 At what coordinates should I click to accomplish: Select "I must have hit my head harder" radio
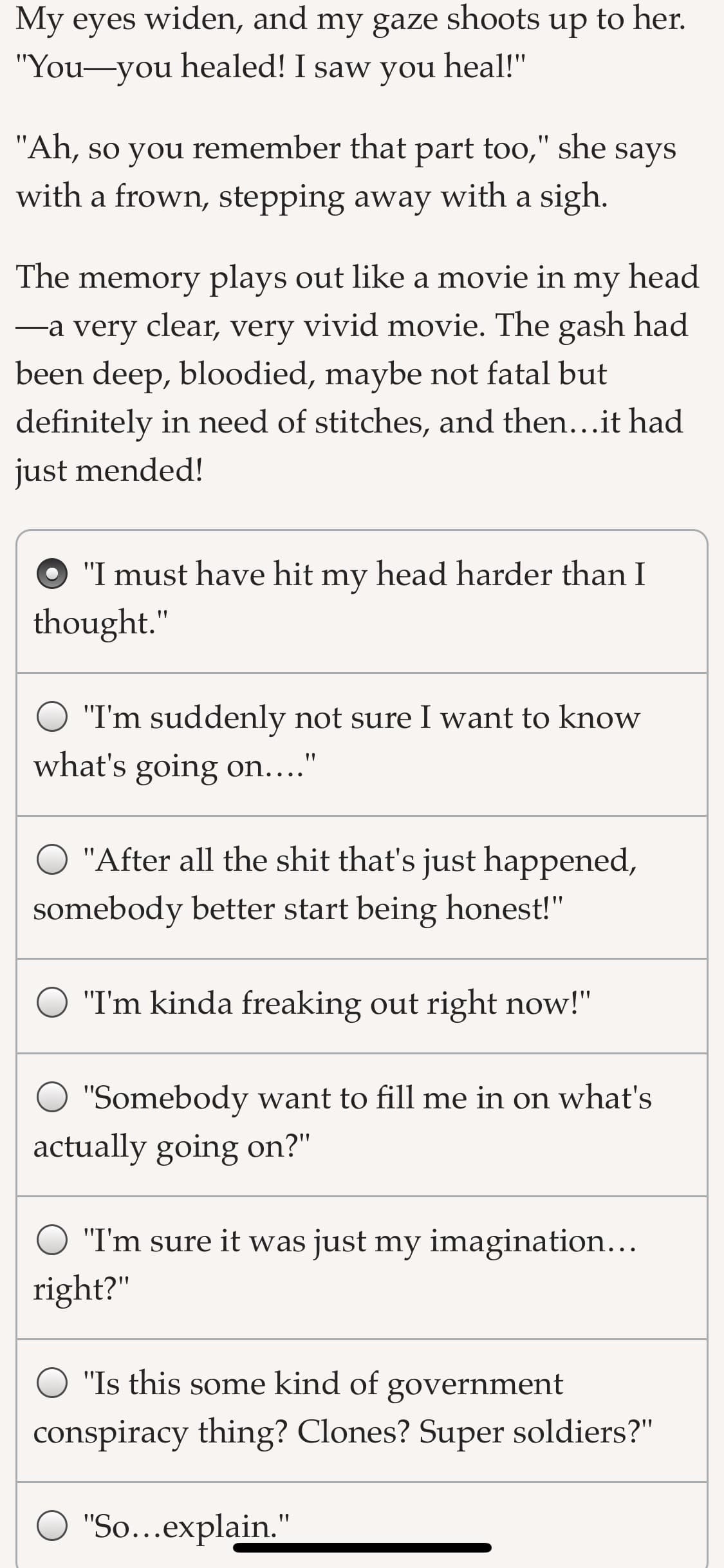(x=52, y=575)
